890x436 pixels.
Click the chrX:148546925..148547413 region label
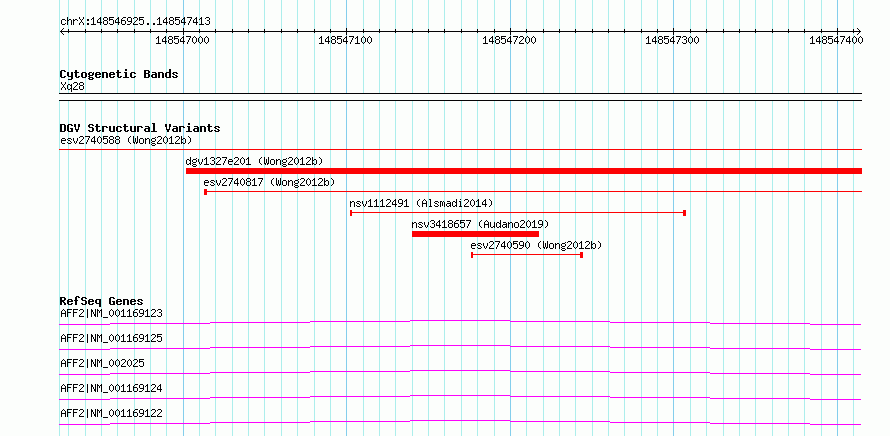click(135, 22)
